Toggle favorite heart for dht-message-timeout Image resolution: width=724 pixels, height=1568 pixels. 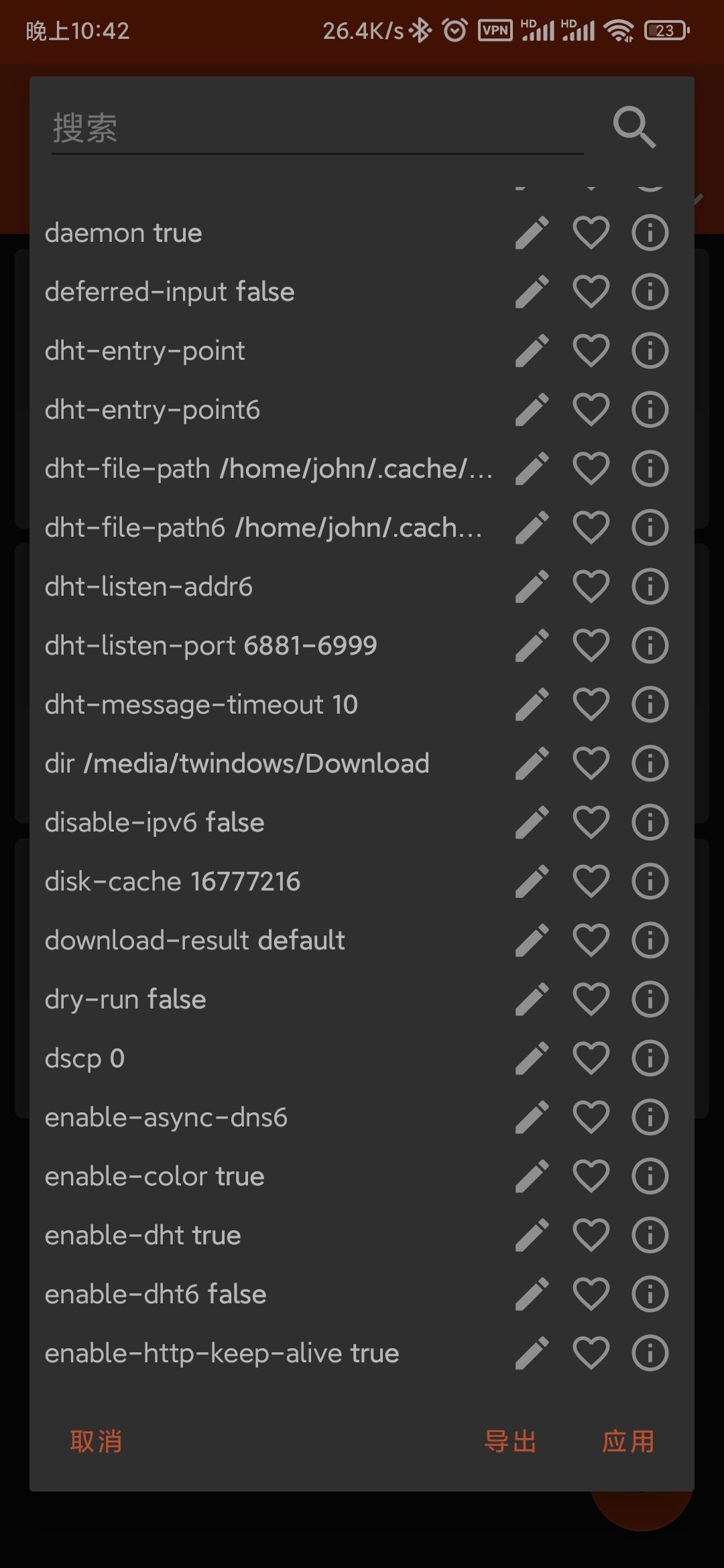coord(591,705)
